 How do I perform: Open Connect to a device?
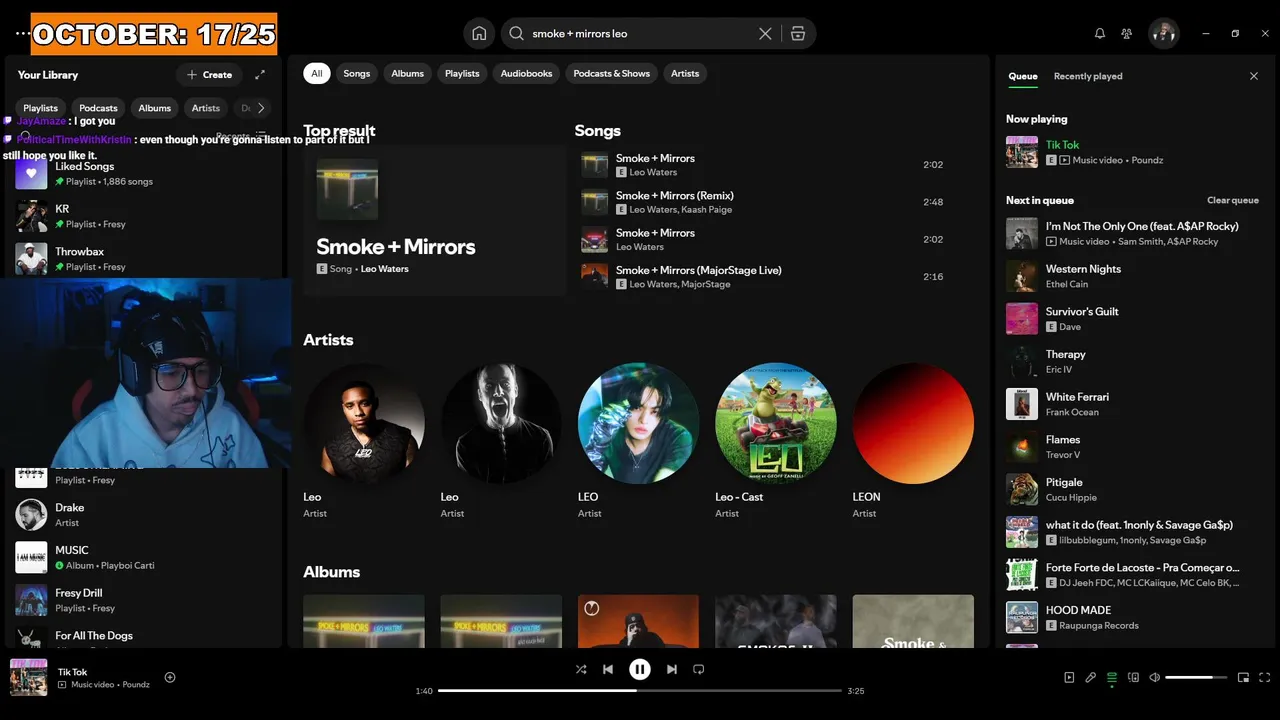click(1133, 677)
